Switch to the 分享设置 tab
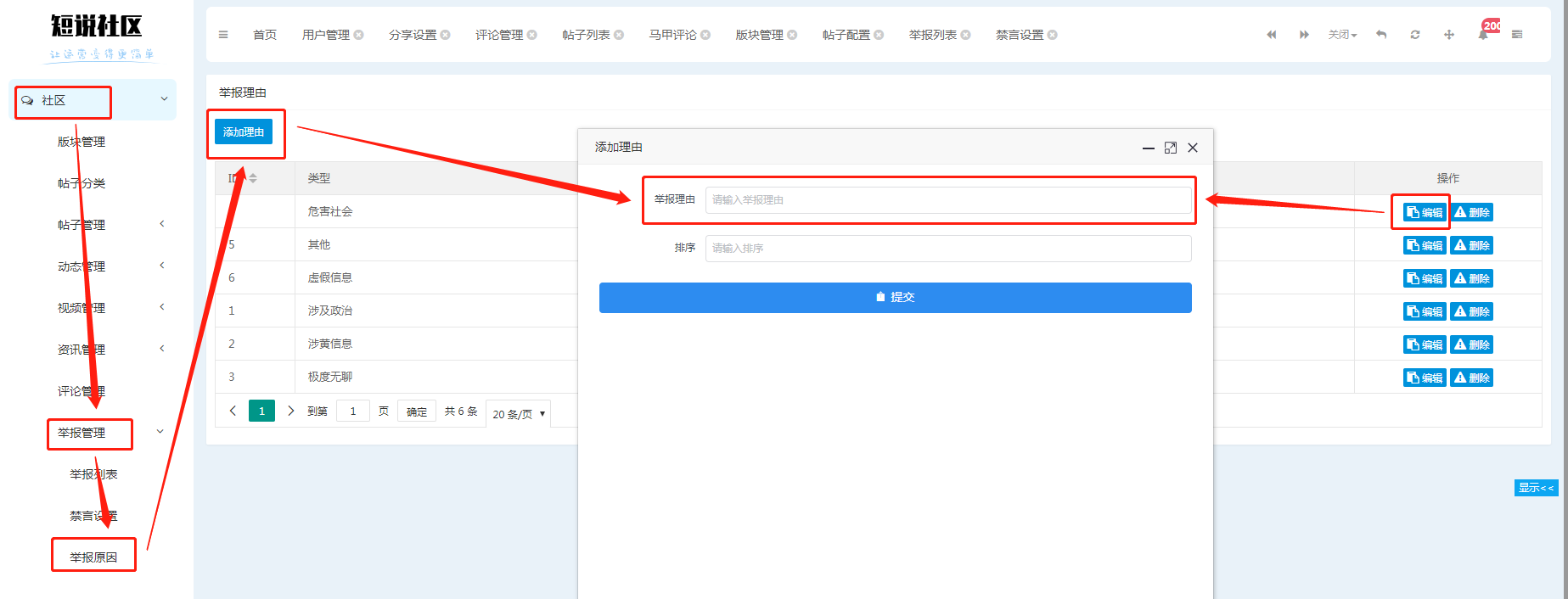 413,35
